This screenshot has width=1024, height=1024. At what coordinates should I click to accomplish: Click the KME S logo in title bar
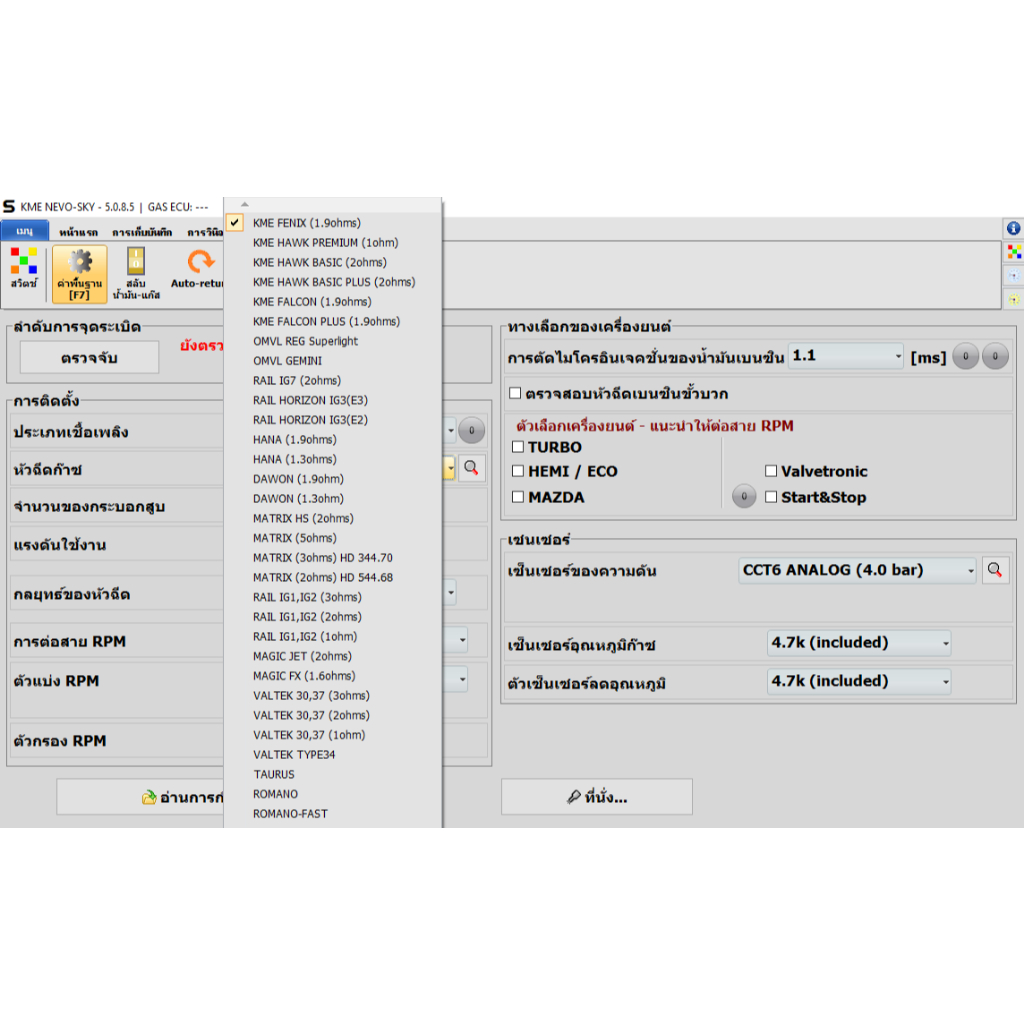point(9,206)
